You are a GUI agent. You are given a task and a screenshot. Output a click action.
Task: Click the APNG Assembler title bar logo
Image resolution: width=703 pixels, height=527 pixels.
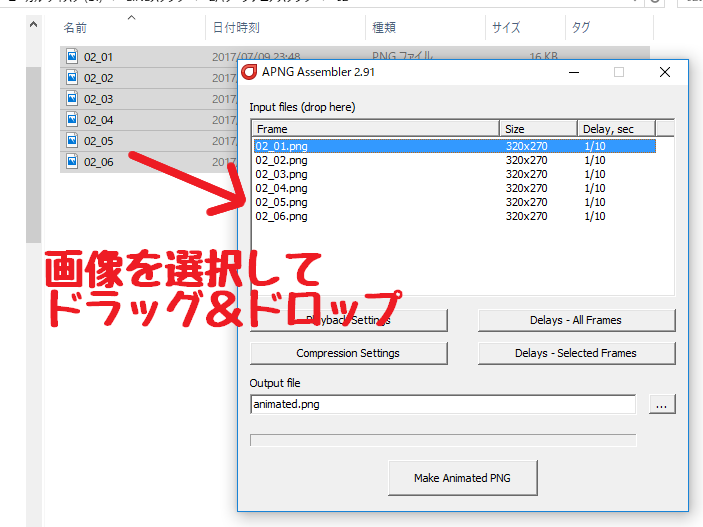click(x=249, y=72)
